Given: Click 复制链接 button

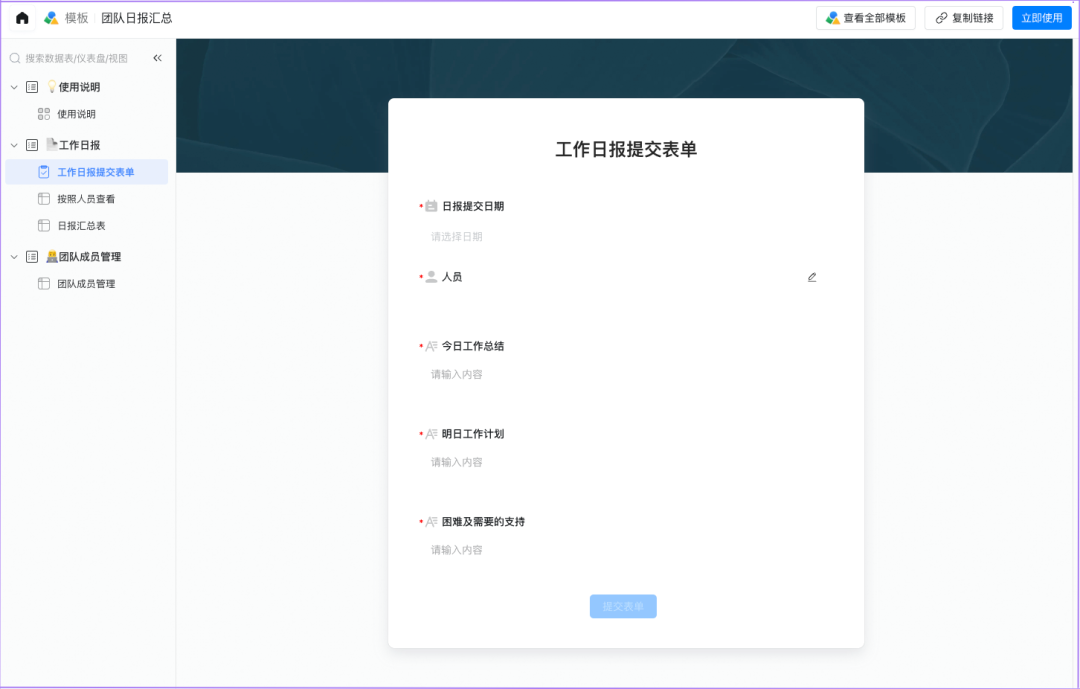Looking at the screenshot, I should point(963,18).
